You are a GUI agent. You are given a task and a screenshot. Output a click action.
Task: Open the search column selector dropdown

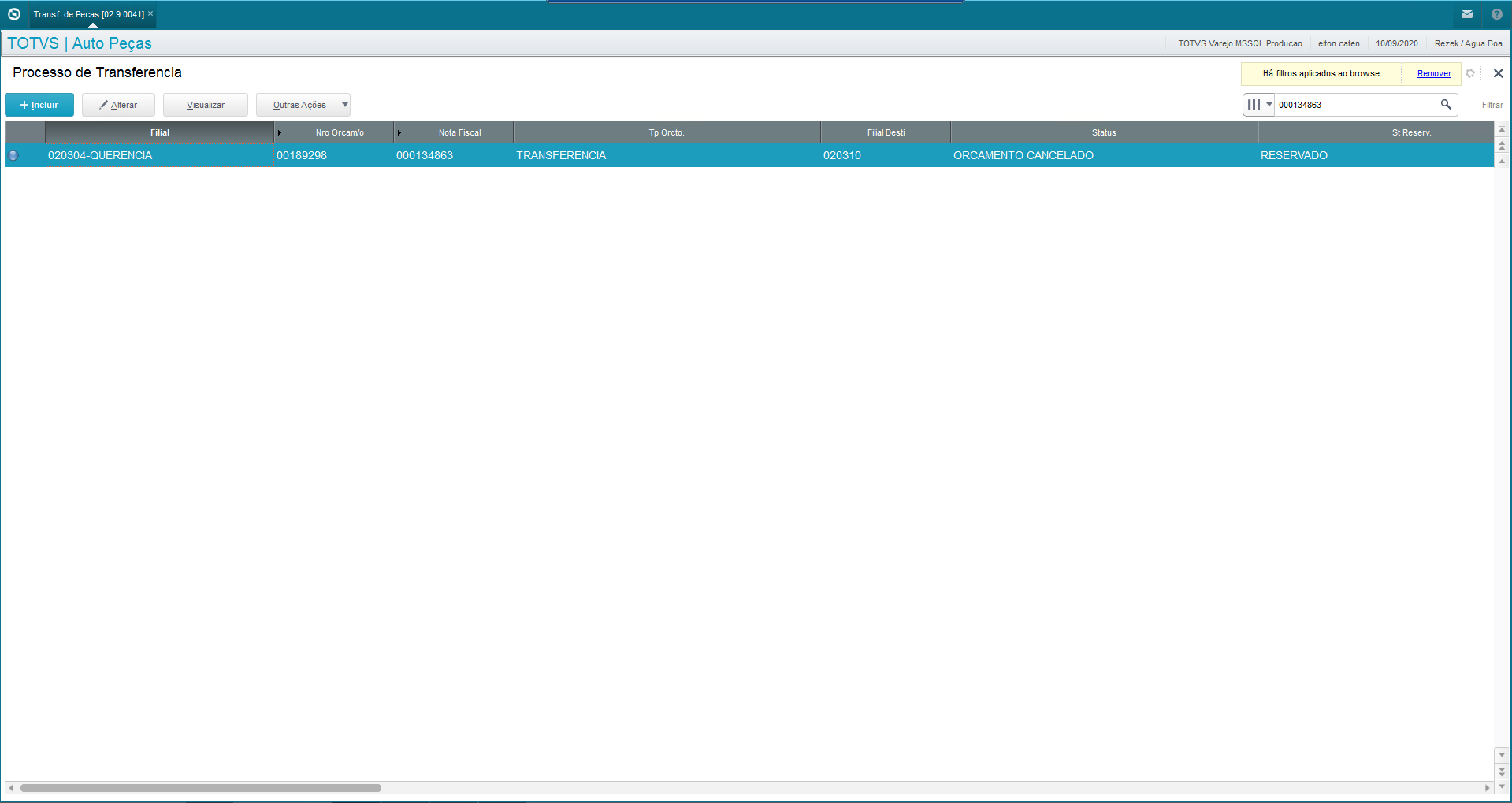pyautogui.click(x=1259, y=104)
